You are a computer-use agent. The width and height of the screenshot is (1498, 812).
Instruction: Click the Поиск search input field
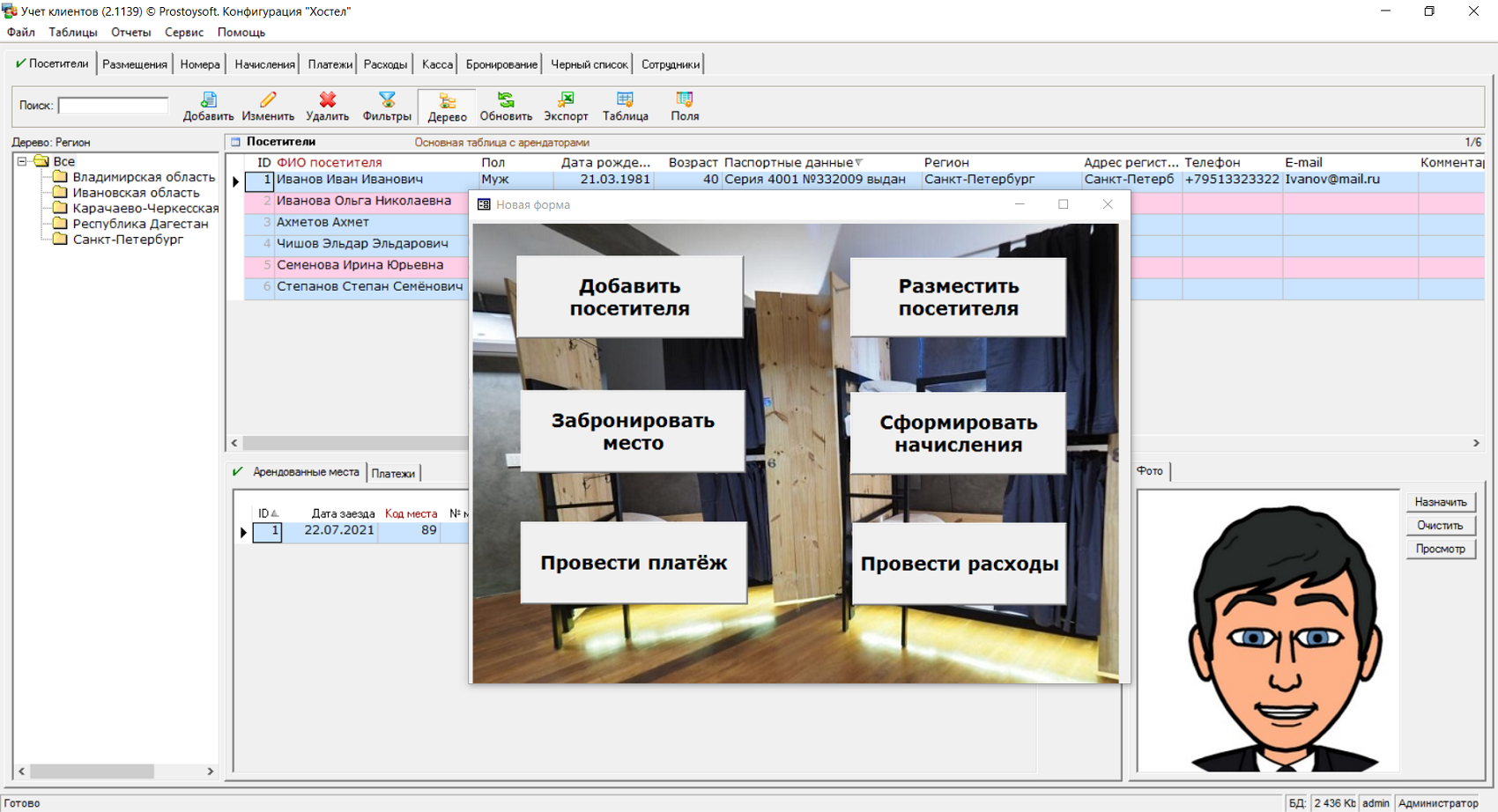click(113, 106)
